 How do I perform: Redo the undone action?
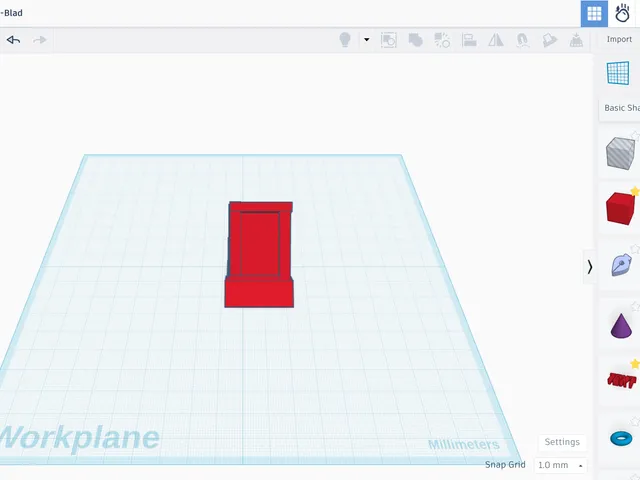coord(40,40)
